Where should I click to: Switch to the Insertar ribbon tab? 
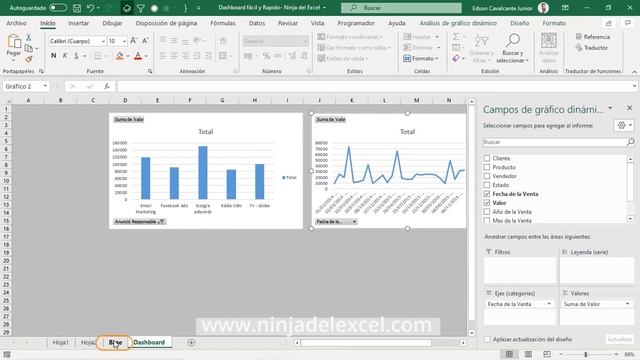(78, 23)
